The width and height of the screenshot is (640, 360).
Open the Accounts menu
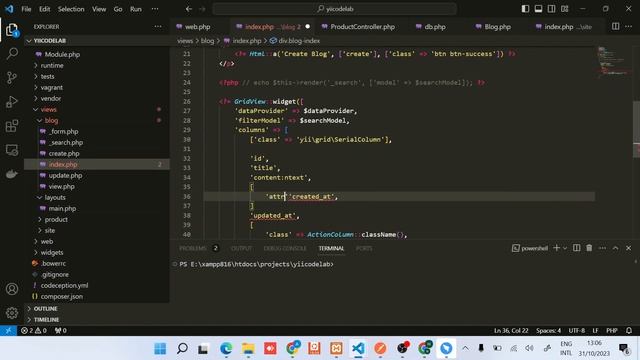(x=12, y=289)
